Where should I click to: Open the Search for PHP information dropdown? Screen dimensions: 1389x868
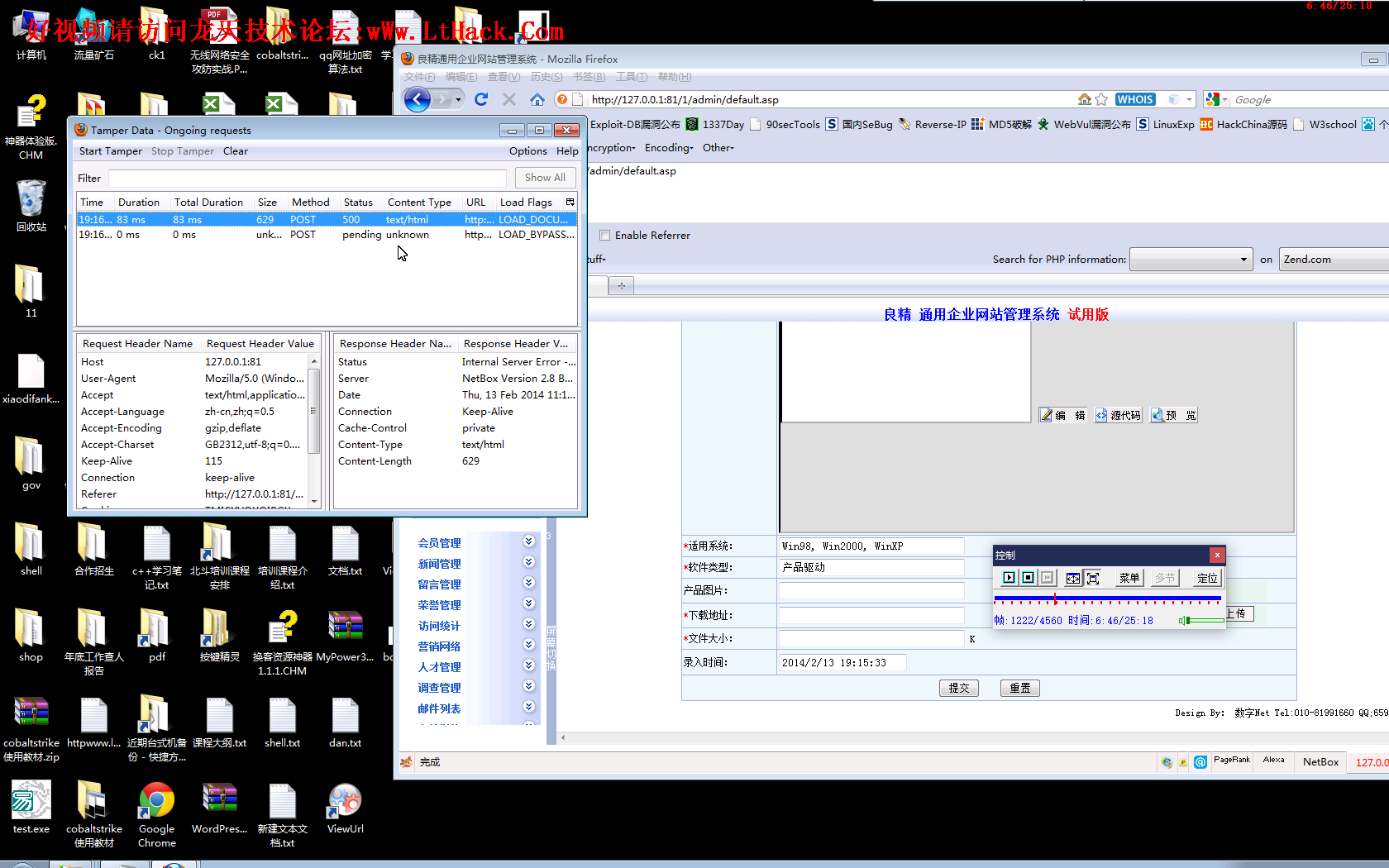1191,260
